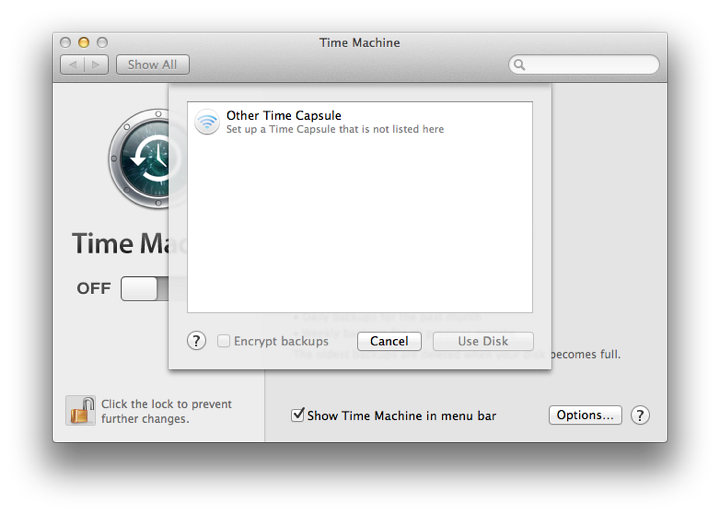Go forward with the right arrow button
This screenshot has width=720, height=515.
(96, 65)
